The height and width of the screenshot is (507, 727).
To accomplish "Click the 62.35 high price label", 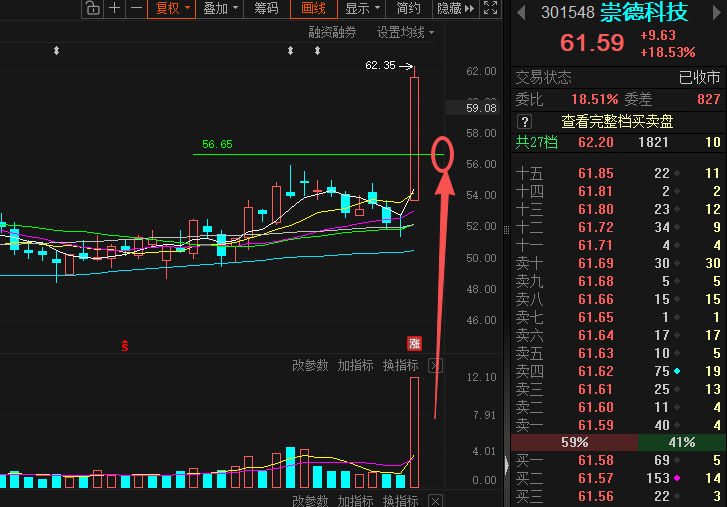I will point(380,65).
